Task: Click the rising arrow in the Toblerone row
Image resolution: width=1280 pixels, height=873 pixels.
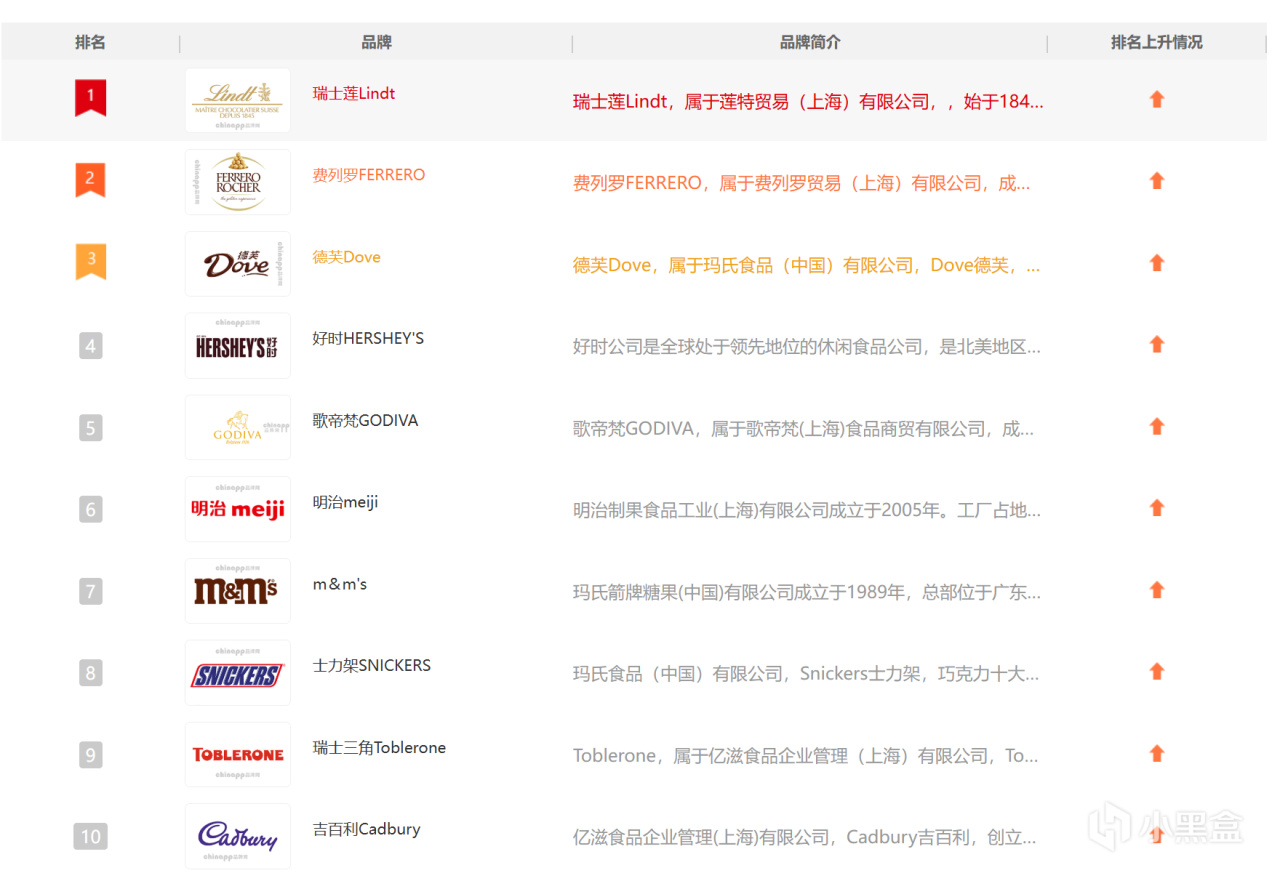Action: (1157, 754)
